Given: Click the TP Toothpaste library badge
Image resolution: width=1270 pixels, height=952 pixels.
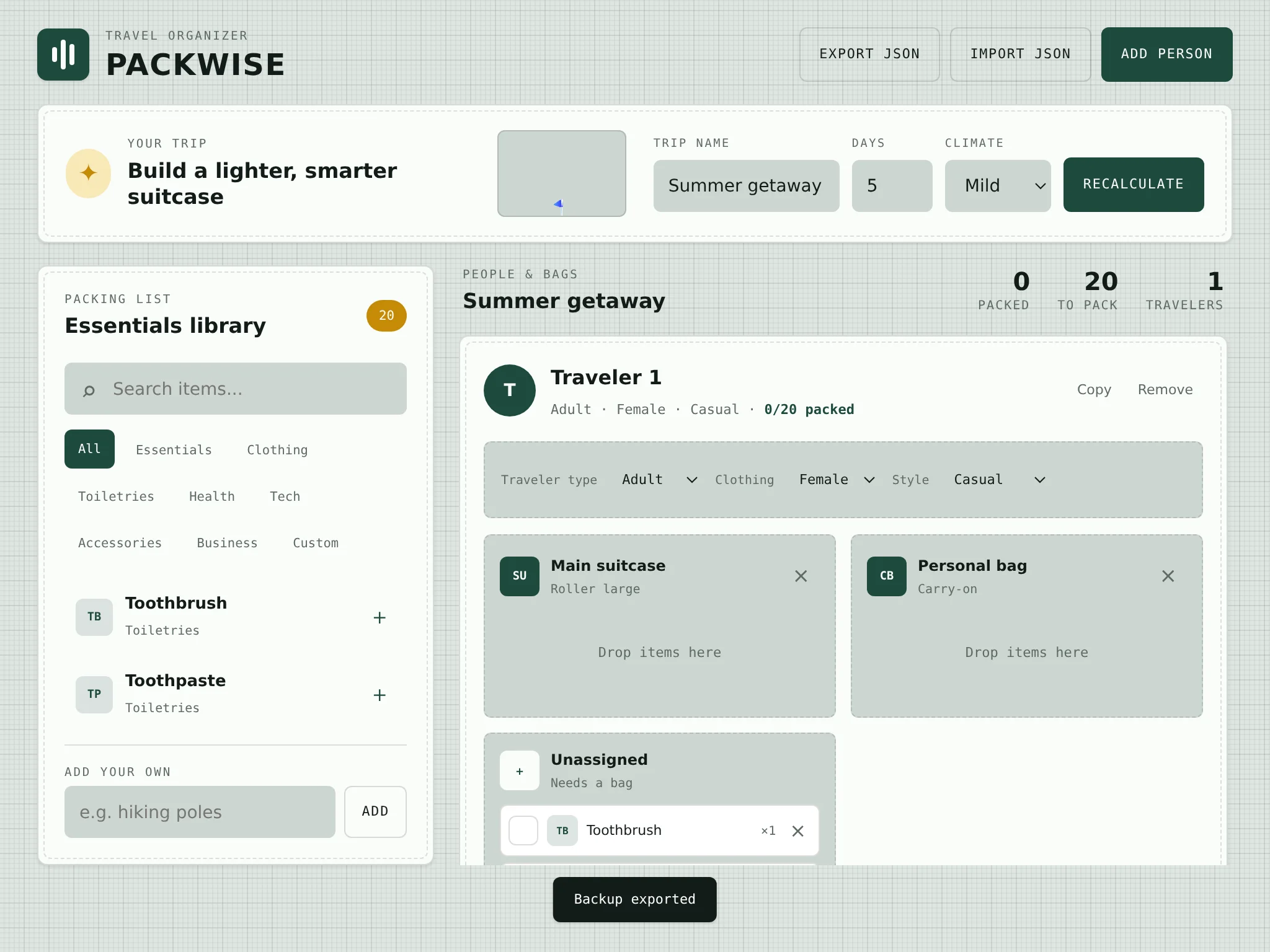Looking at the screenshot, I should pyautogui.click(x=94, y=694).
